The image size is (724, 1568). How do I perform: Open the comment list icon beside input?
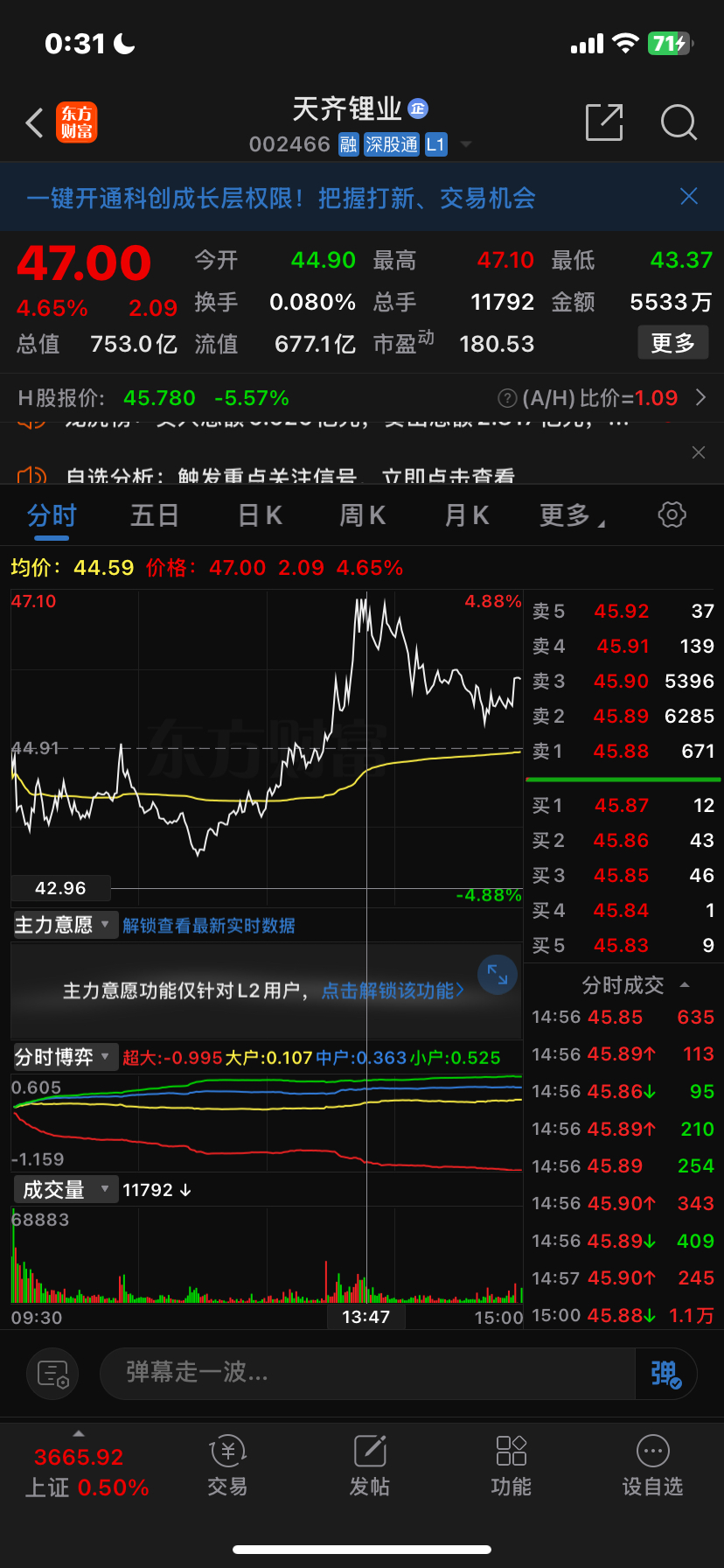(x=52, y=1374)
